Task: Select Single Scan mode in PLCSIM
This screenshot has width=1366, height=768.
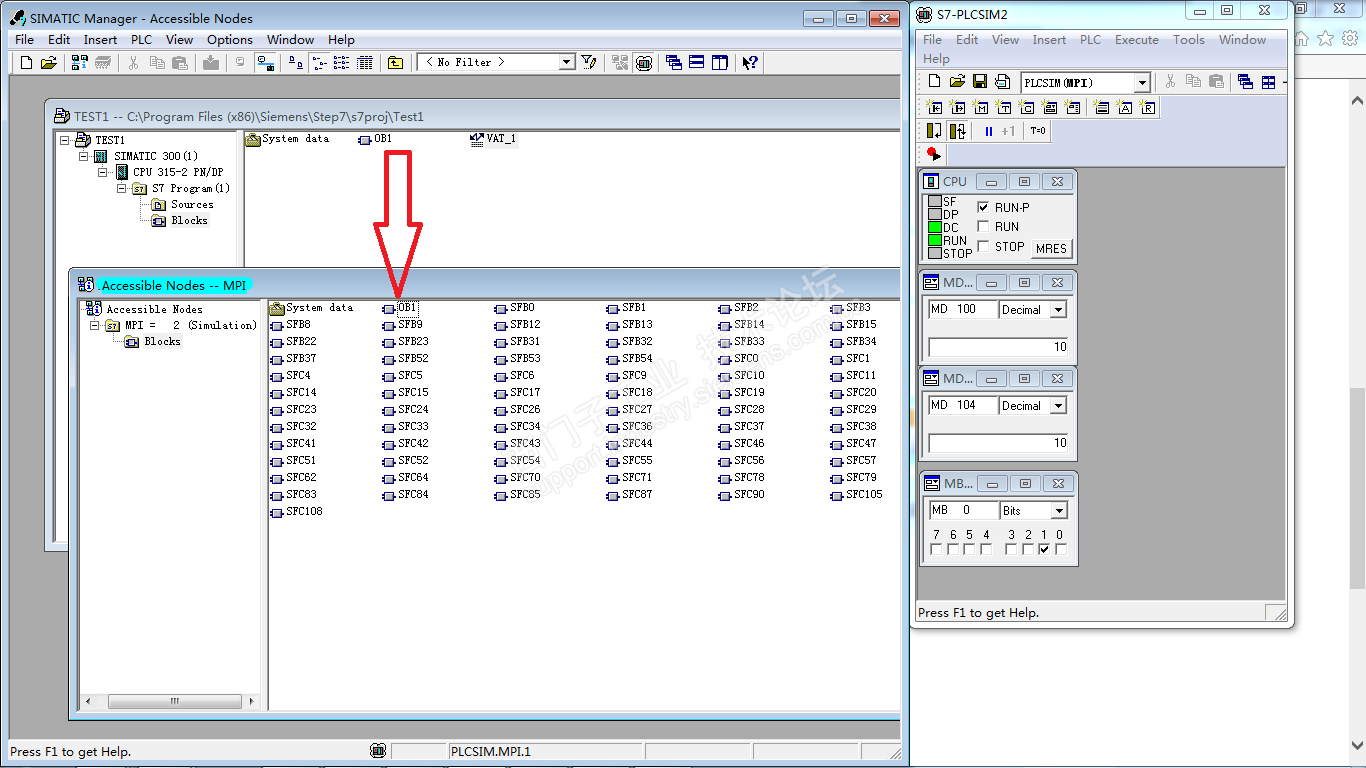Action: (935, 131)
